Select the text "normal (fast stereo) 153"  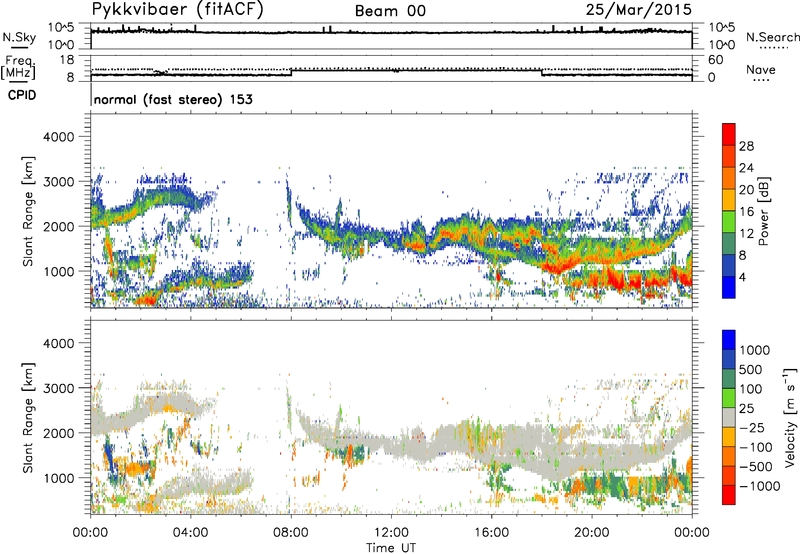[x=173, y=99]
